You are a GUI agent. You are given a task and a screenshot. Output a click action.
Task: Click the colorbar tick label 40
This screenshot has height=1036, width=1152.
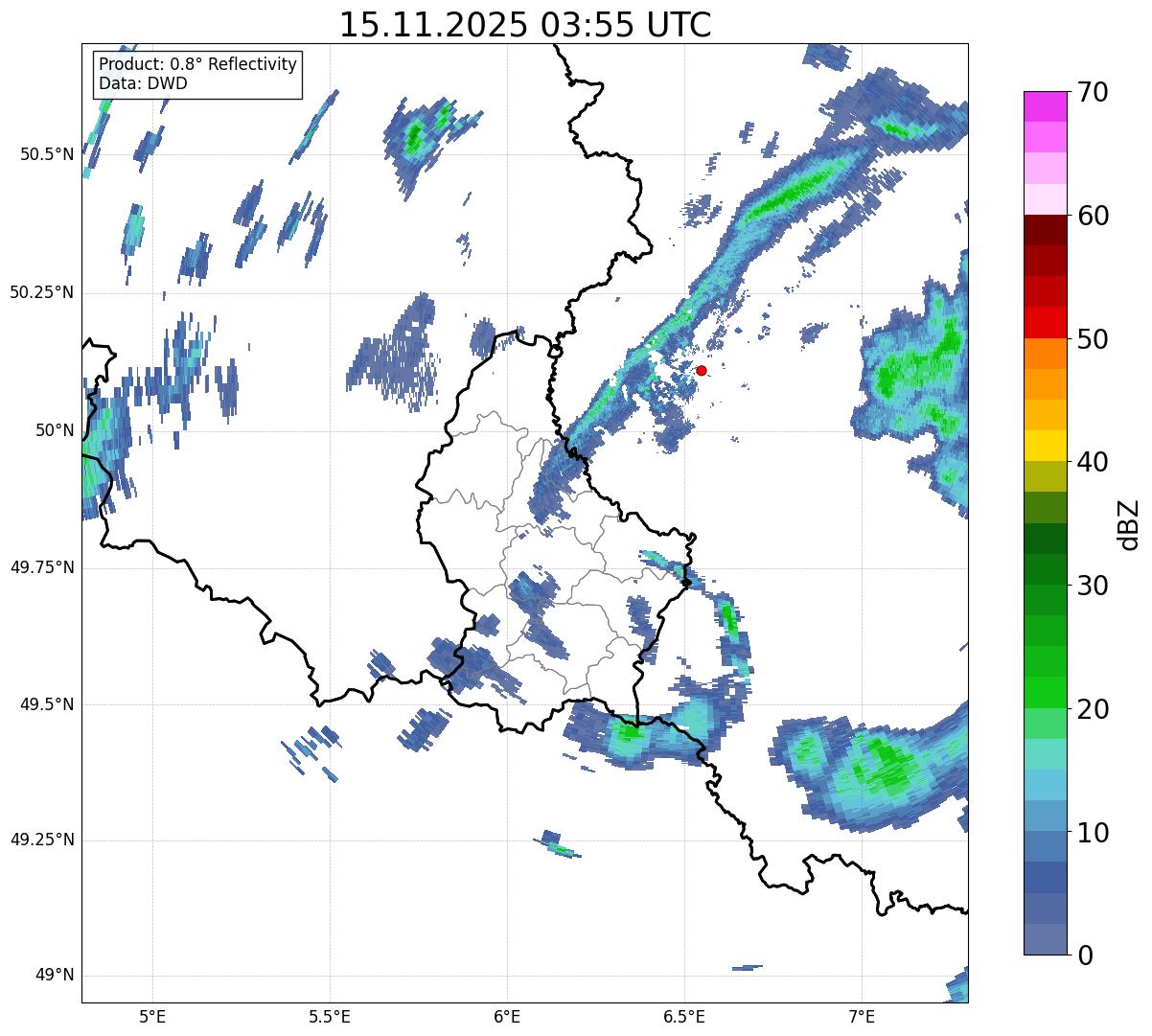(x=1093, y=462)
